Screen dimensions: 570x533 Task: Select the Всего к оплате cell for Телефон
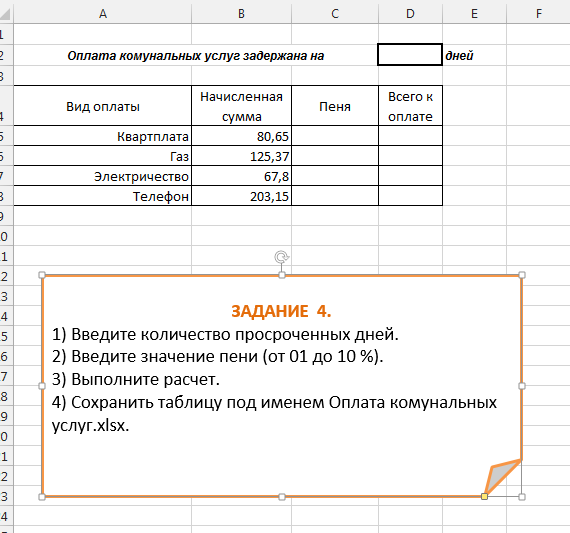tap(410, 196)
